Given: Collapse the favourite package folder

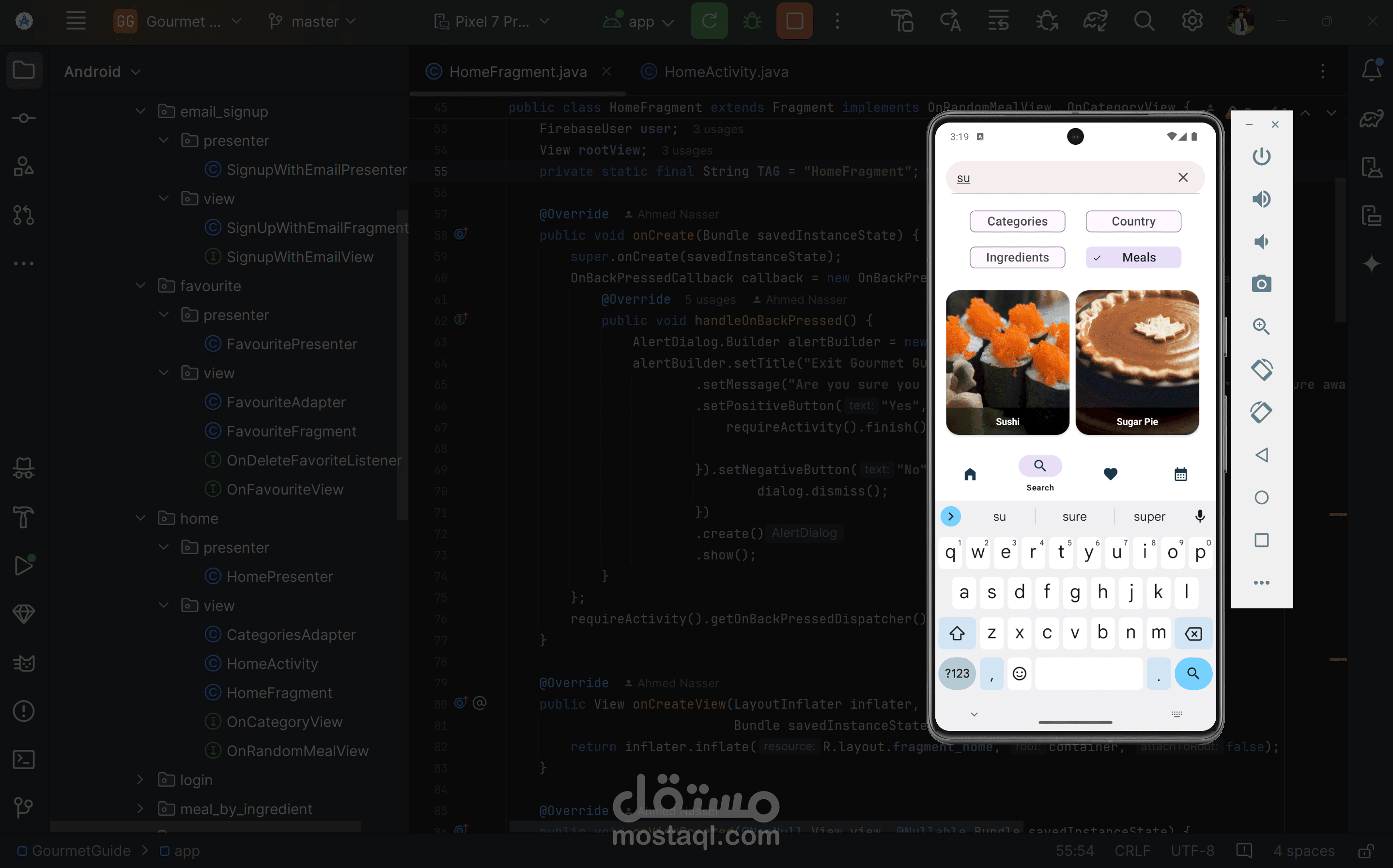Looking at the screenshot, I should 140,285.
